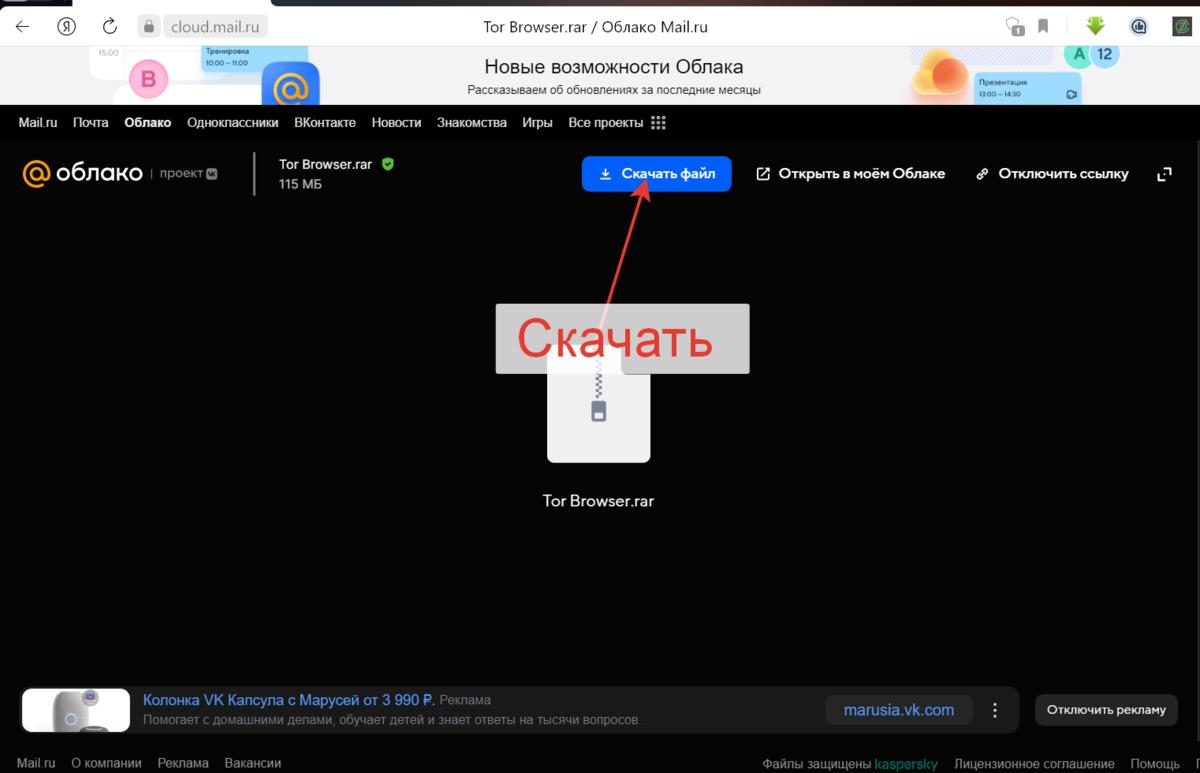Click Скачать файл button
1200x773 pixels.
point(656,174)
